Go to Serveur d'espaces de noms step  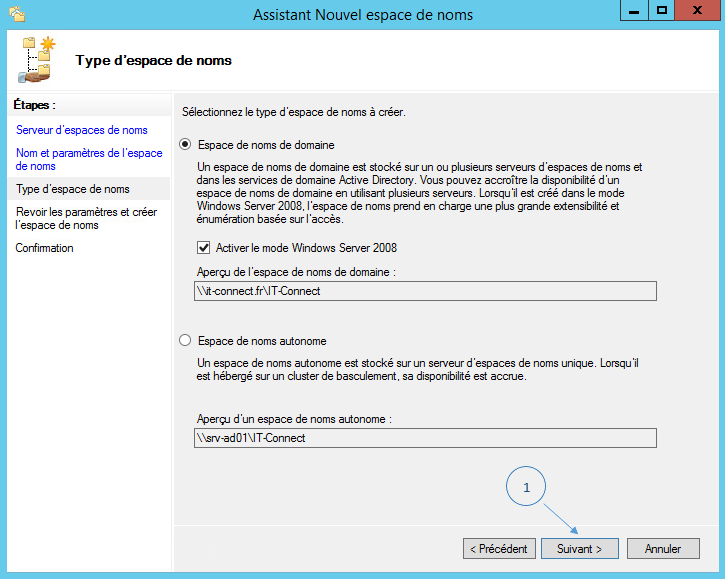pos(82,130)
